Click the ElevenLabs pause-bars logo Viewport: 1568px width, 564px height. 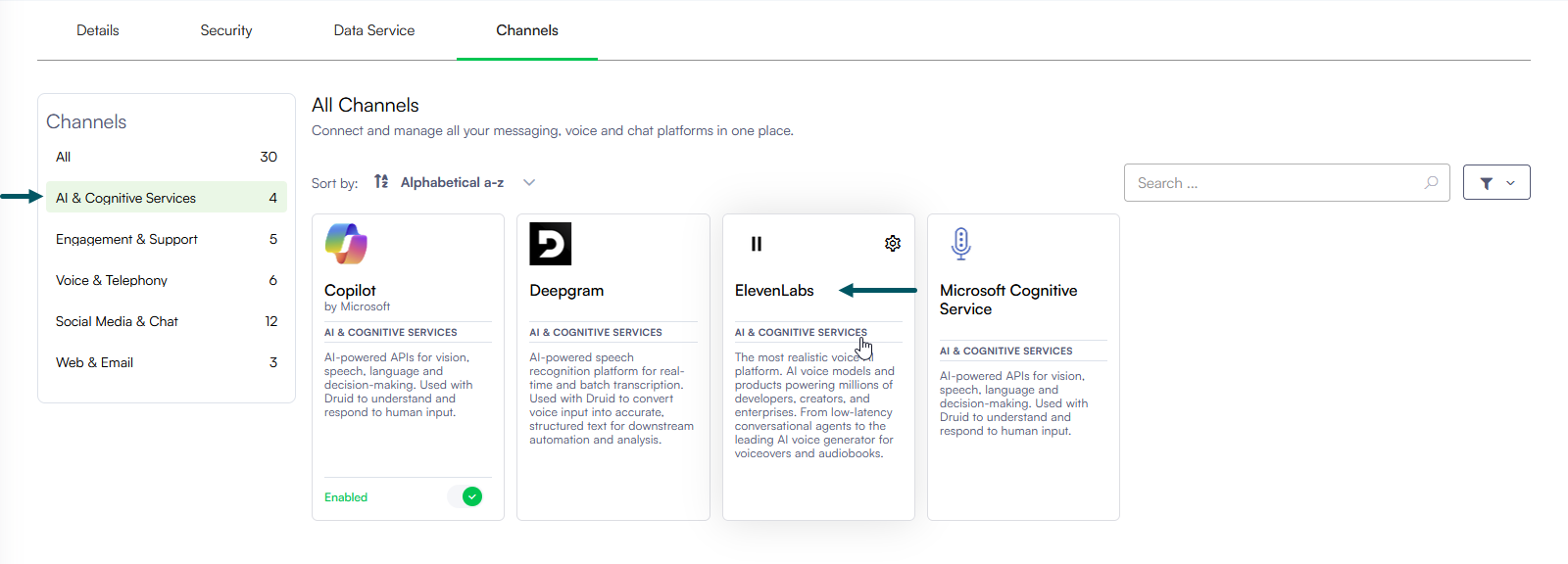[757, 244]
